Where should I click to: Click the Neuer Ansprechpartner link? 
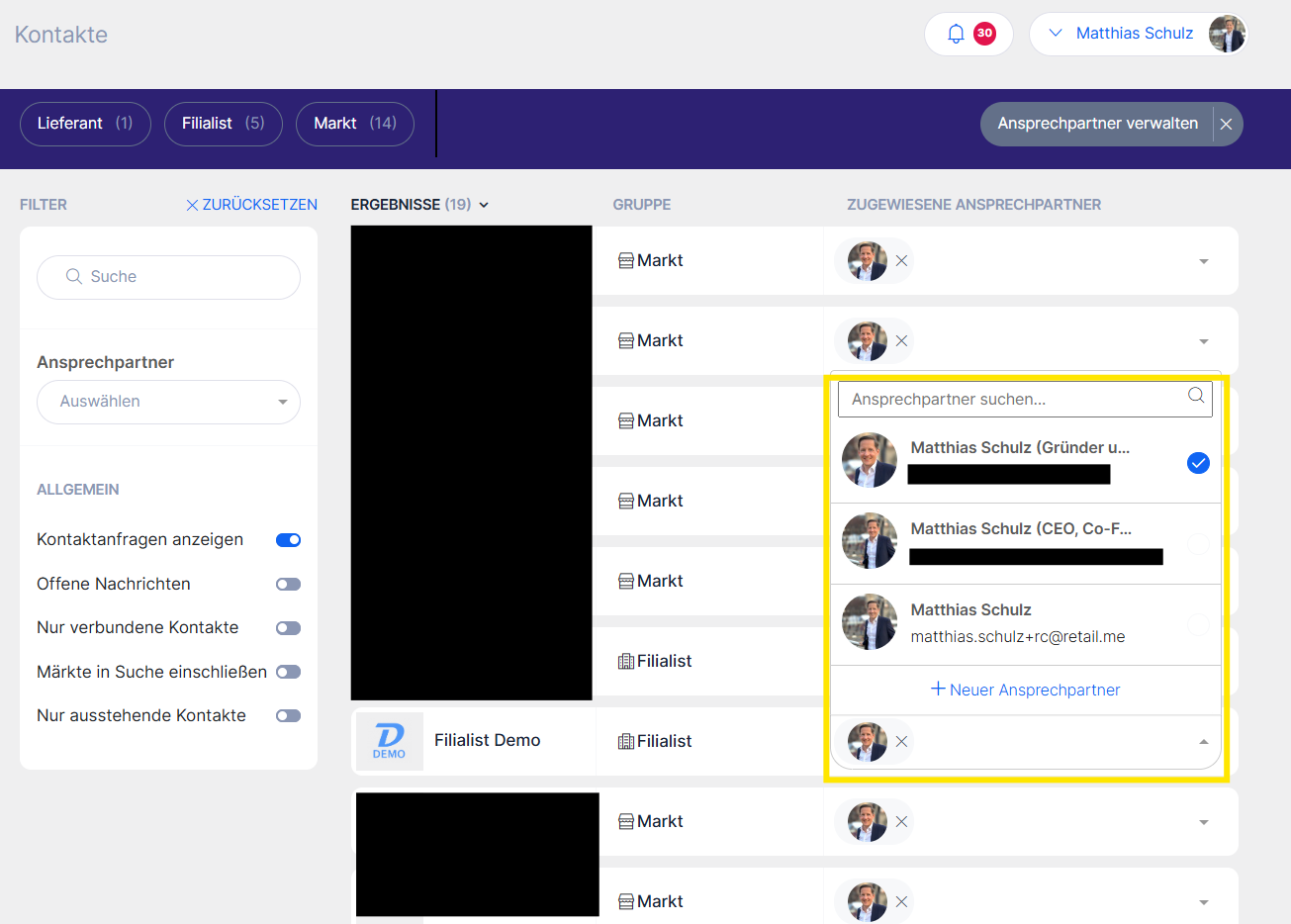(x=1025, y=690)
